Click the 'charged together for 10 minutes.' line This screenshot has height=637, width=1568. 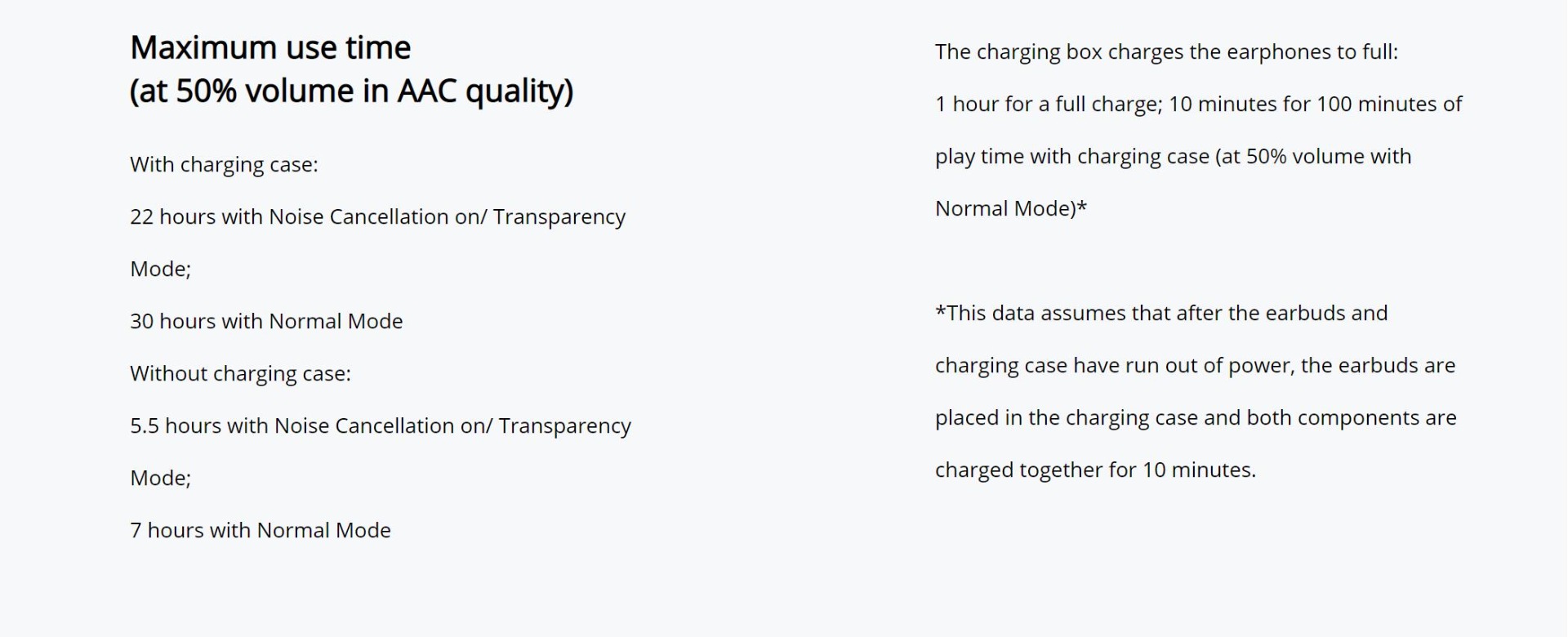pyautogui.click(x=1095, y=470)
